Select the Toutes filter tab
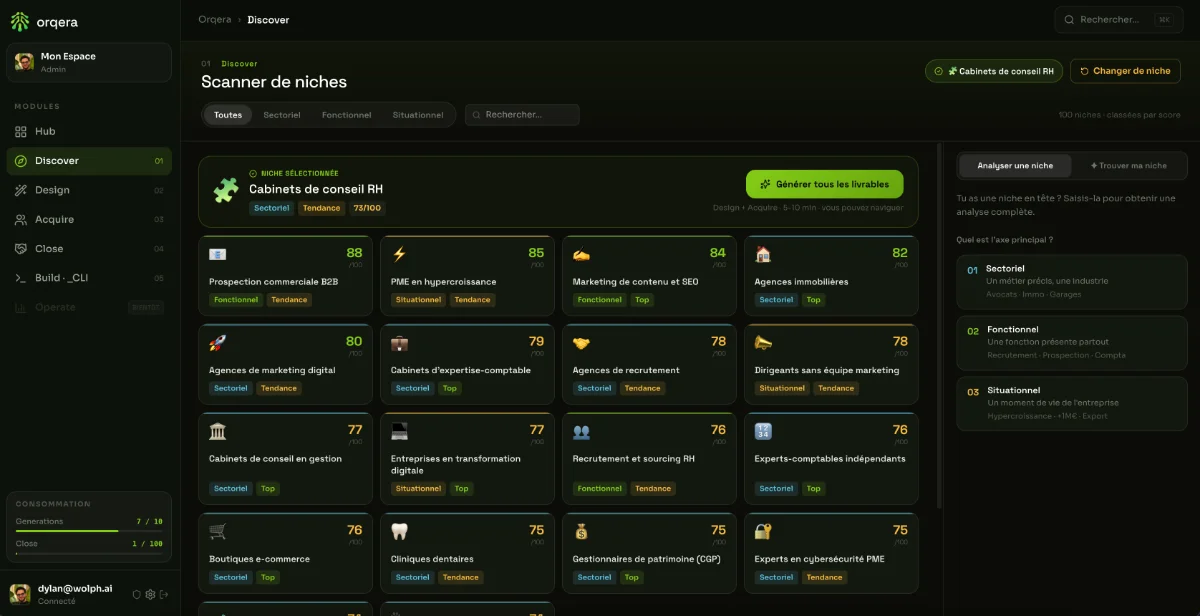 click(228, 115)
